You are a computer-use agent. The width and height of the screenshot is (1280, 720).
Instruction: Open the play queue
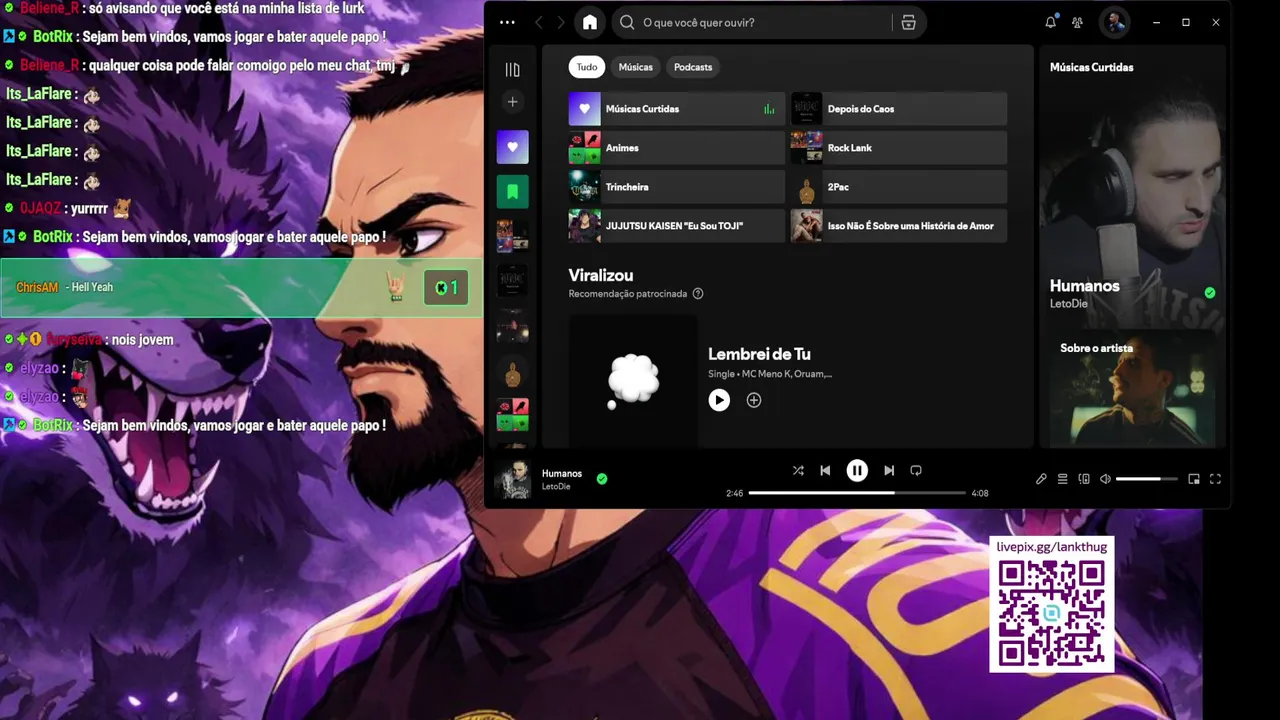click(1063, 479)
